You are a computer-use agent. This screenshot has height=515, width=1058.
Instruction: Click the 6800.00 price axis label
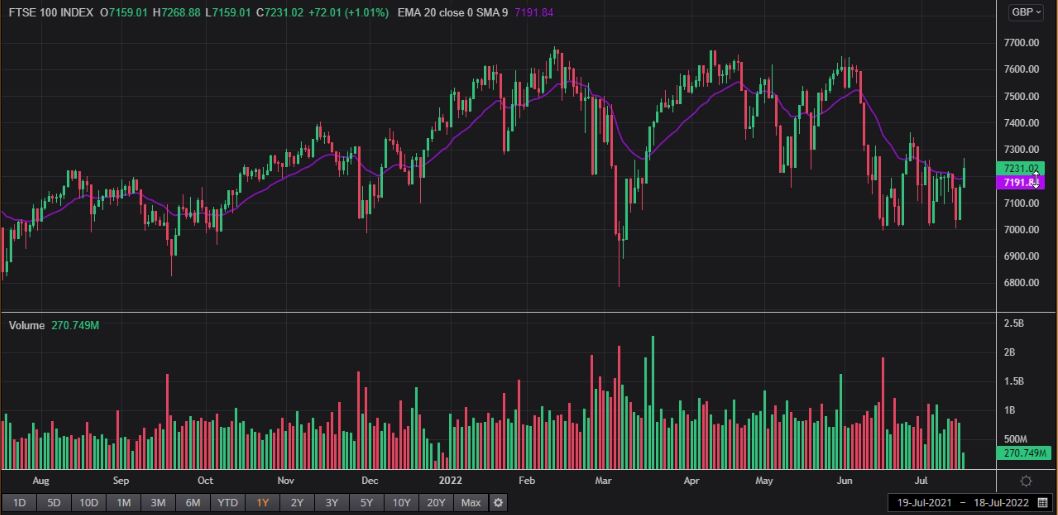coord(1021,283)
